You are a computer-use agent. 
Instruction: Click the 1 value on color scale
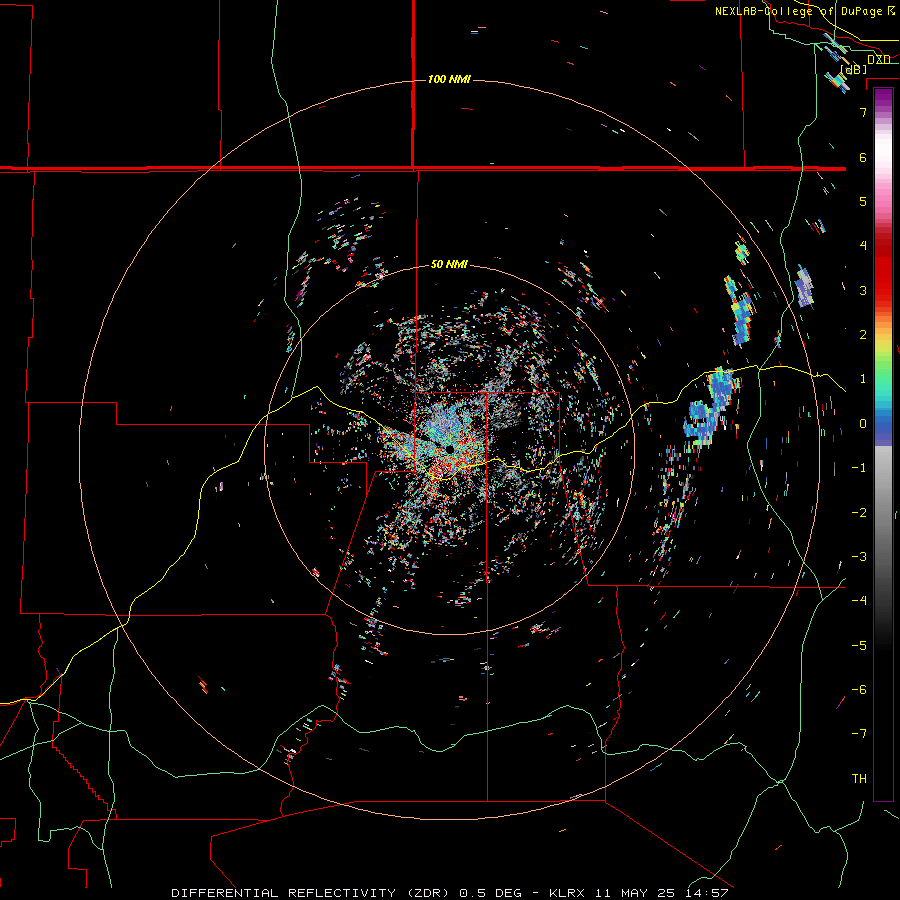pos(863,379)
